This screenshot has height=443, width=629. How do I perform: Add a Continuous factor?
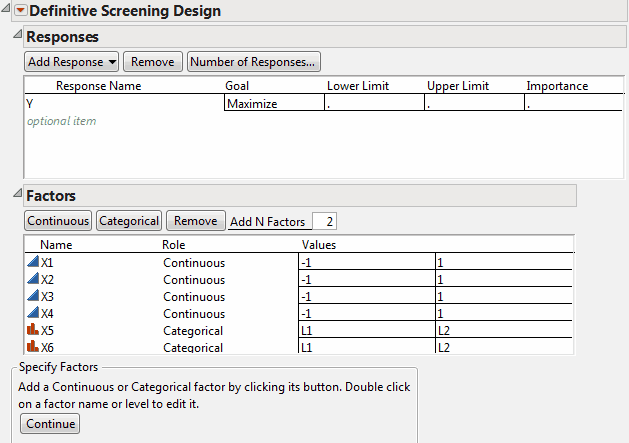58,221
